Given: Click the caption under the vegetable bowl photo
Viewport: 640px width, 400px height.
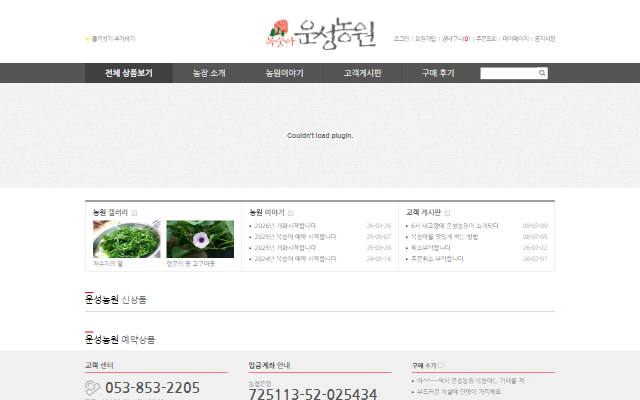Looking at the screenshot, I should click(108, 264).
